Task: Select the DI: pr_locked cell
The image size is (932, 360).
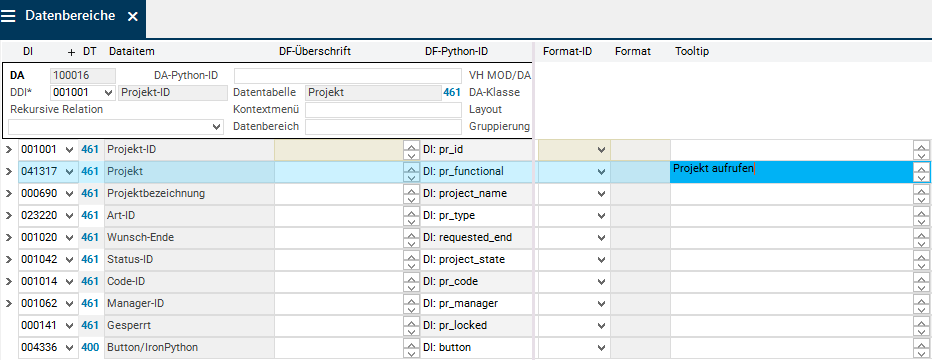Action: tap(476, 326)
